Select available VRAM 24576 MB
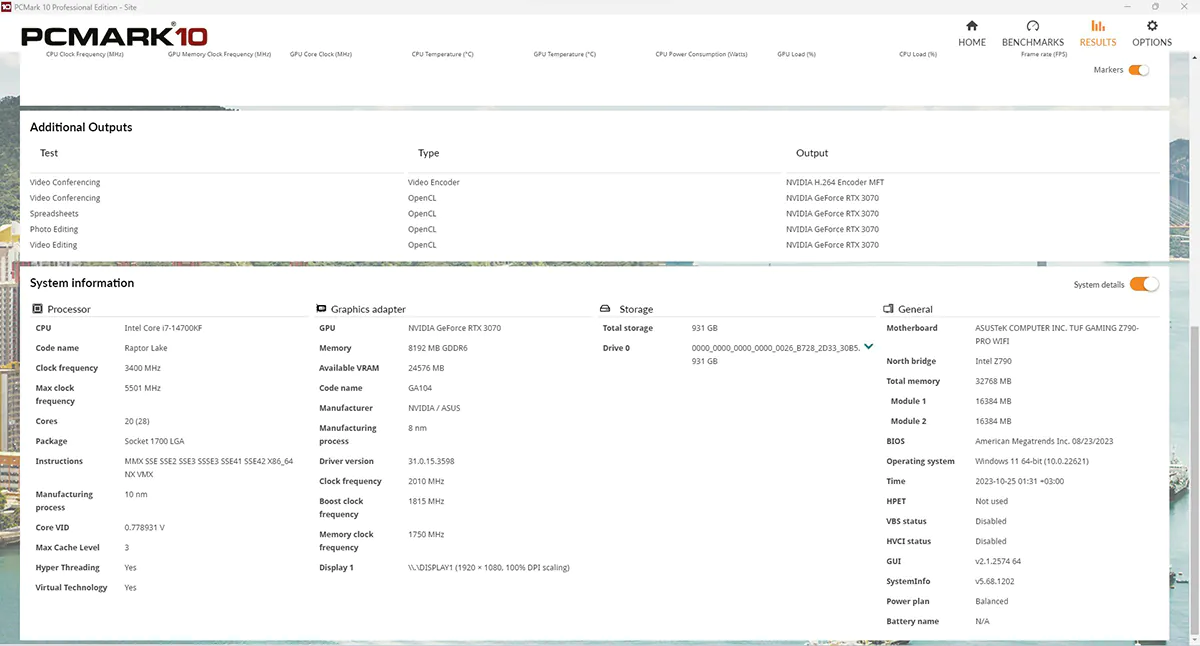 tap(426, 368)
